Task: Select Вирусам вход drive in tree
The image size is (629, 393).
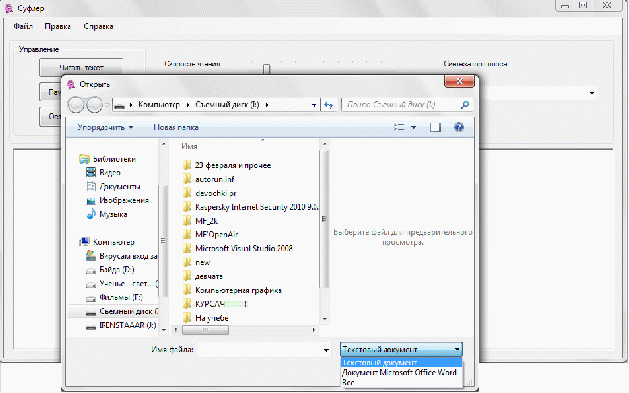Action: 122,256
